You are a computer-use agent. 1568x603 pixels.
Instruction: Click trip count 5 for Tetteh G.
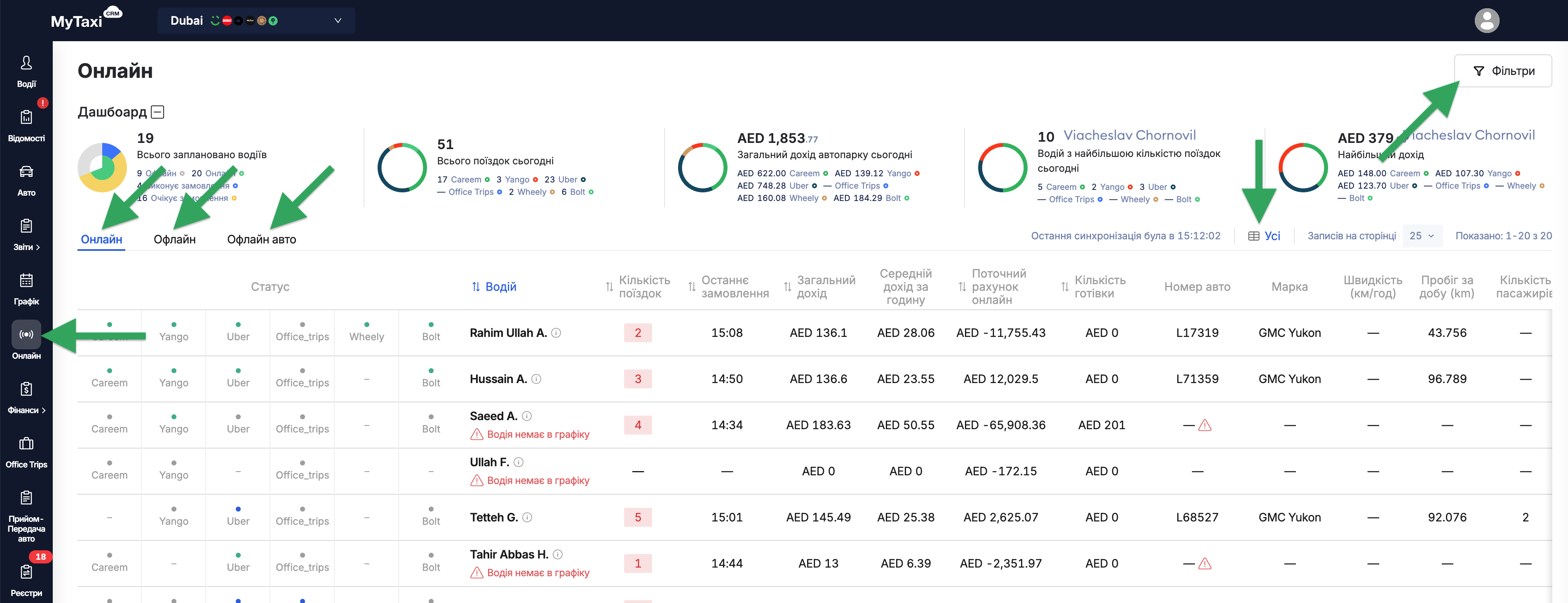638,517
